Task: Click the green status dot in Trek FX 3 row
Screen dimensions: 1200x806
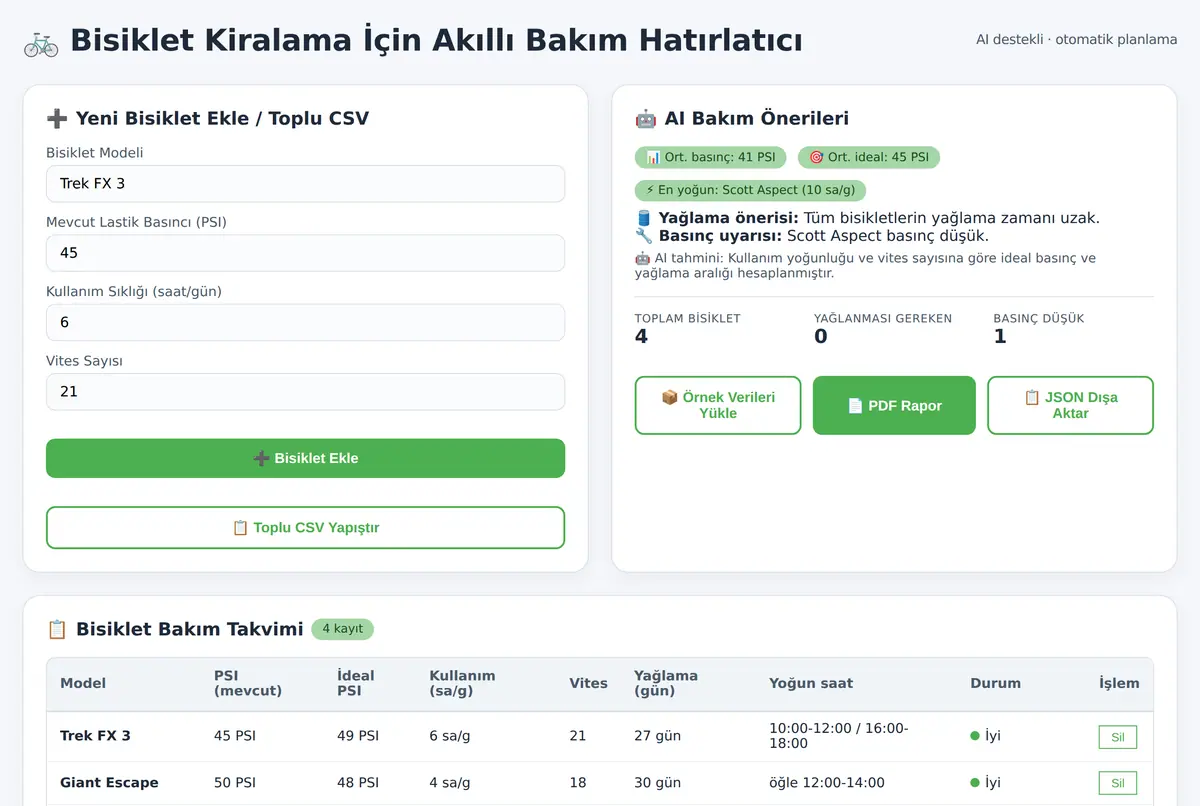Action: pos(975,736)
